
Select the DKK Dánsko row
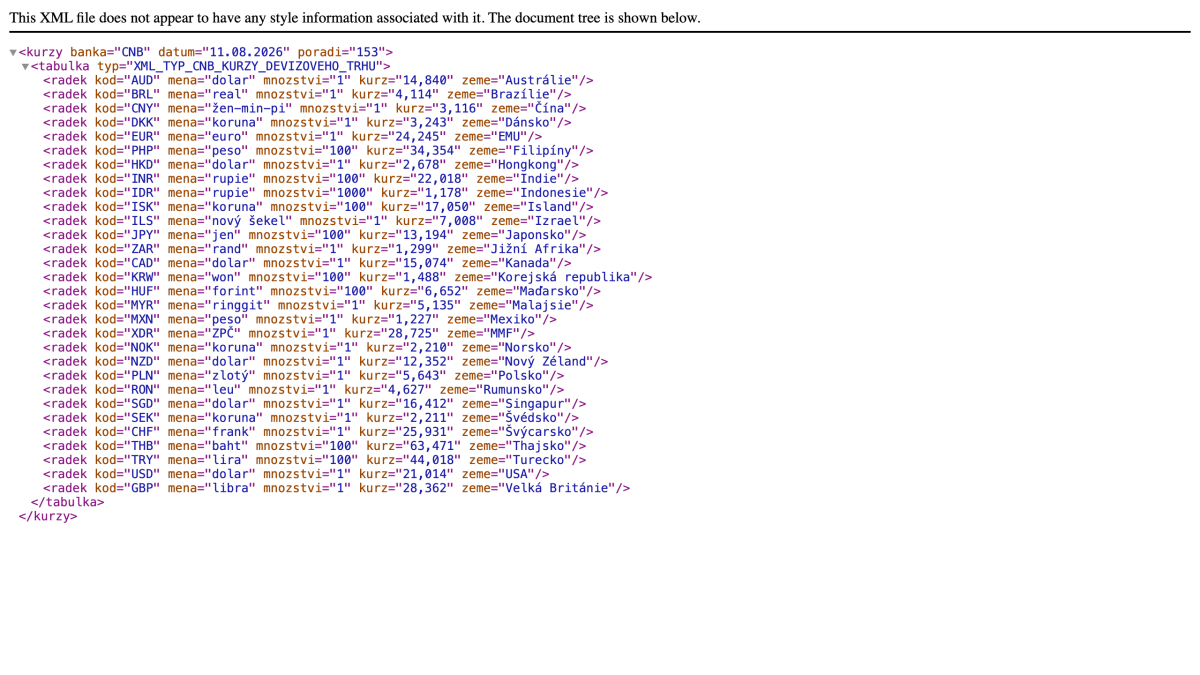coord(307,122)
